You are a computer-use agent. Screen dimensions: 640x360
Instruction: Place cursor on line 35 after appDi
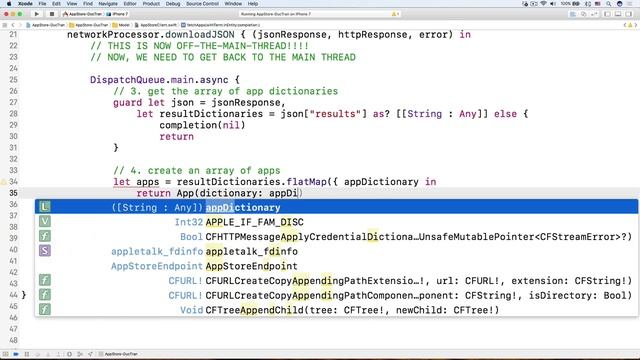[x=298, y=193]
